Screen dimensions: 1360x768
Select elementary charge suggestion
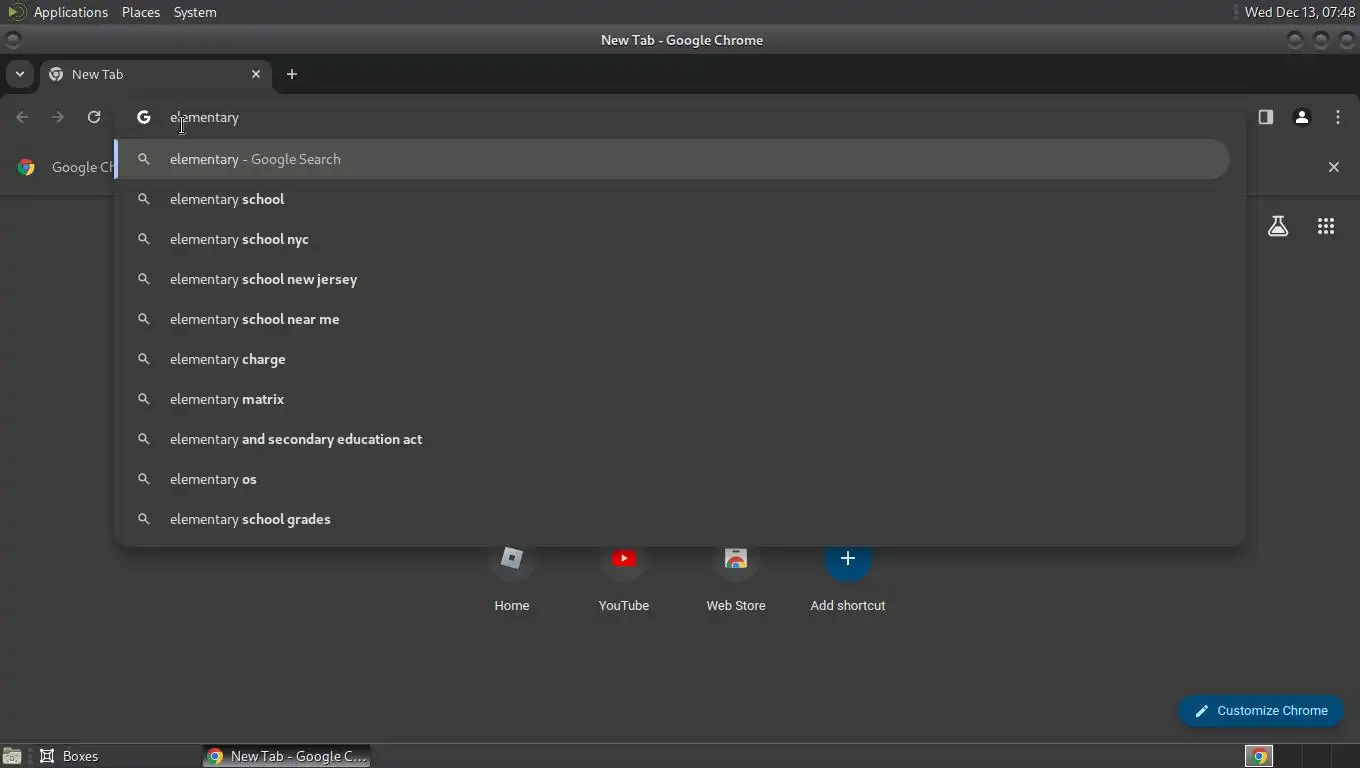click(x=672, y=359)
